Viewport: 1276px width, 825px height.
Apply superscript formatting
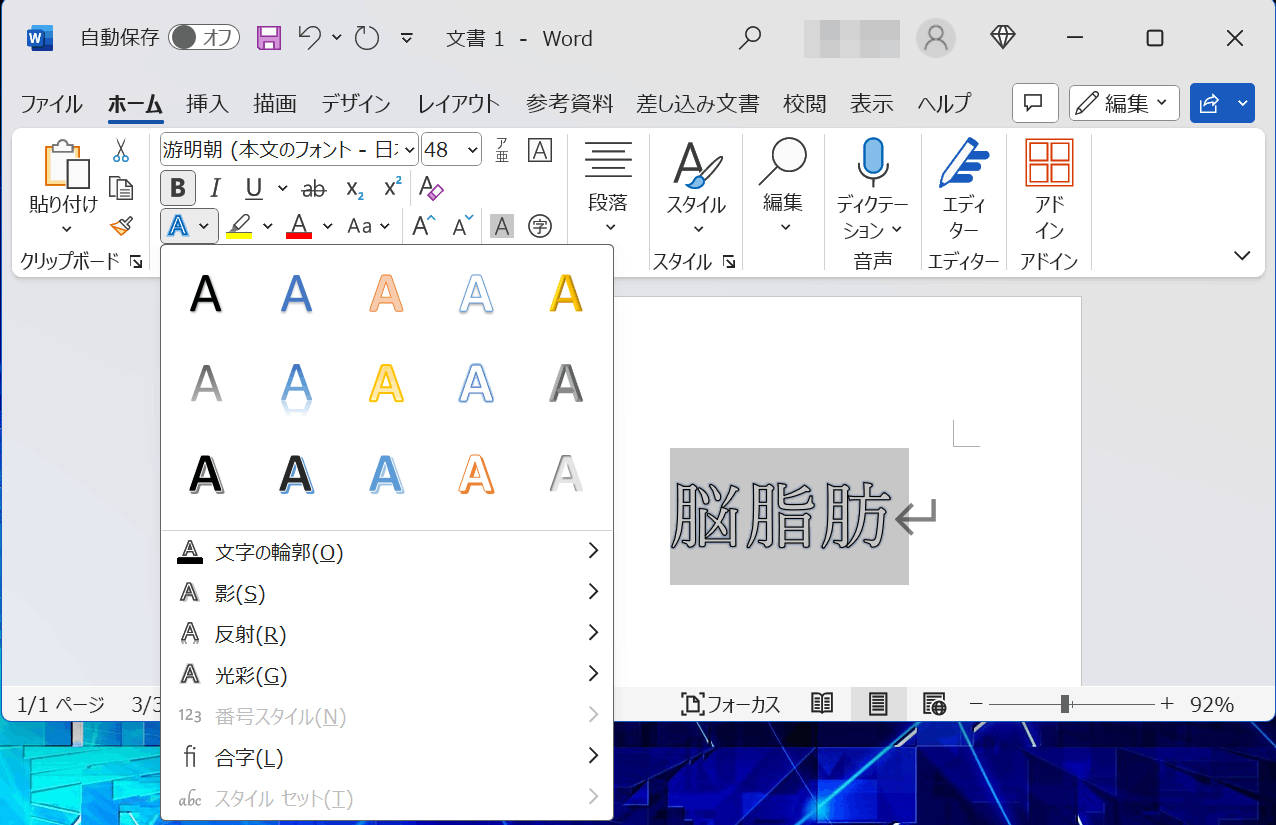[x=393, y=187]
